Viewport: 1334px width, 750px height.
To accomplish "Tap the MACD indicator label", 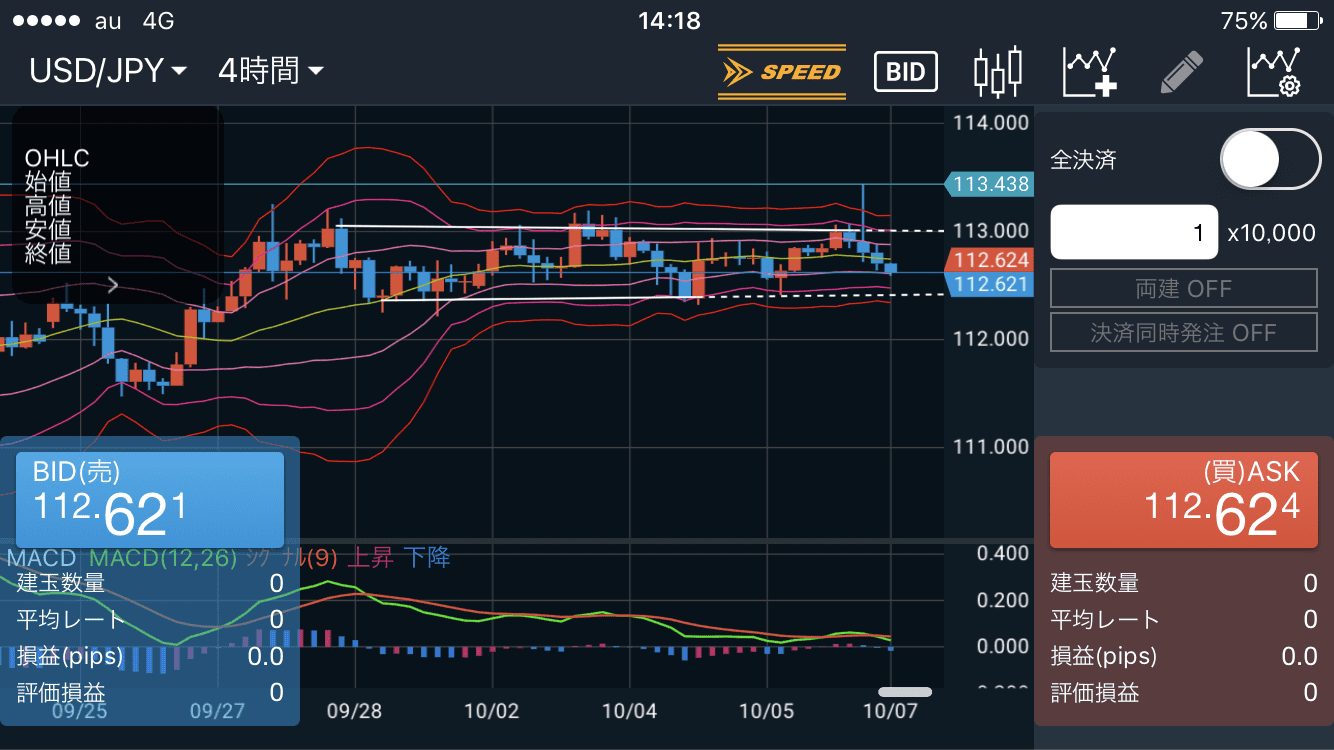I will coord(42,558).
